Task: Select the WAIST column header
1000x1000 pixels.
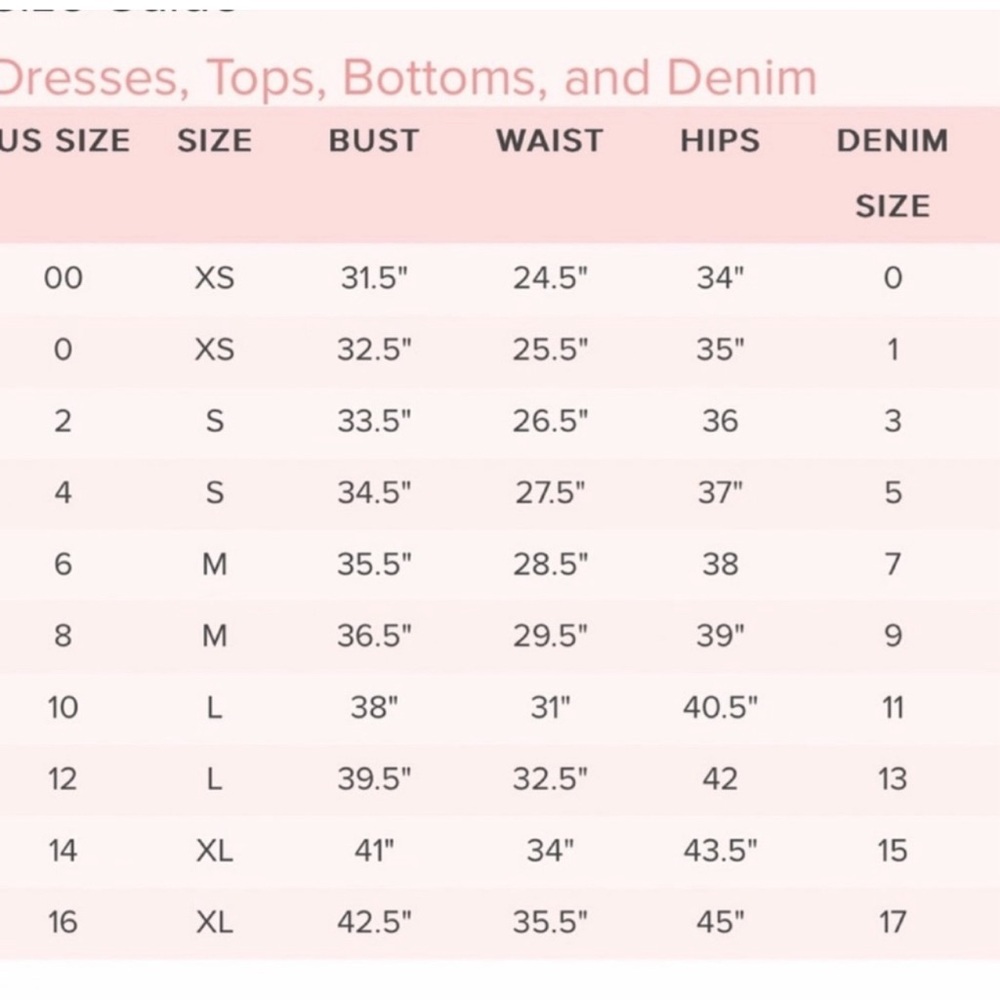Action: click(550, 141)
